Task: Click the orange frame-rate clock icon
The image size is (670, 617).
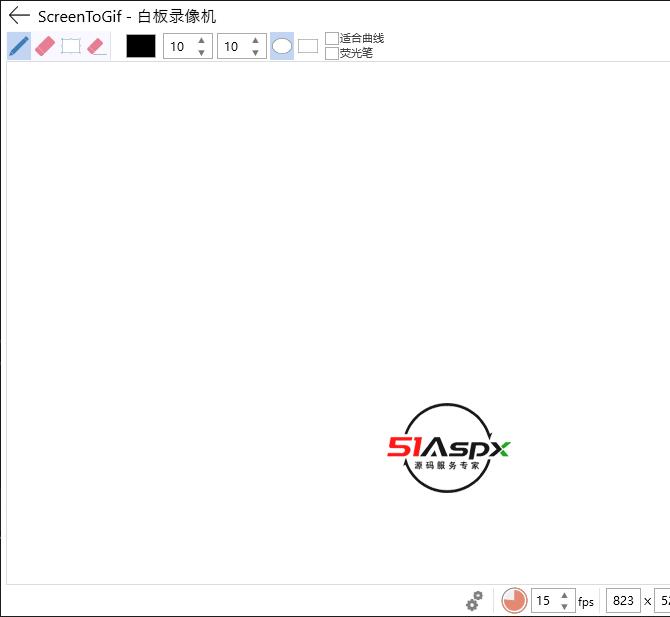Action: coord(514,601)
